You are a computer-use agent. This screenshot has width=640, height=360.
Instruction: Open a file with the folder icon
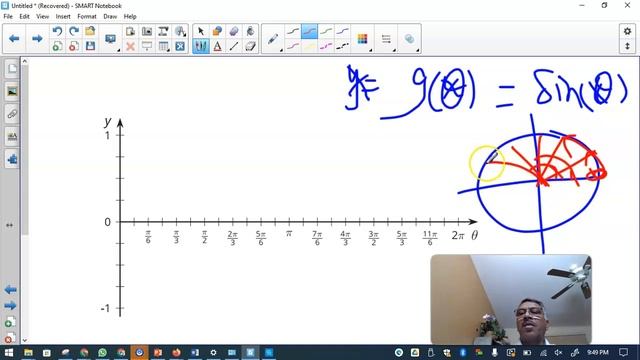click(90, 31)
